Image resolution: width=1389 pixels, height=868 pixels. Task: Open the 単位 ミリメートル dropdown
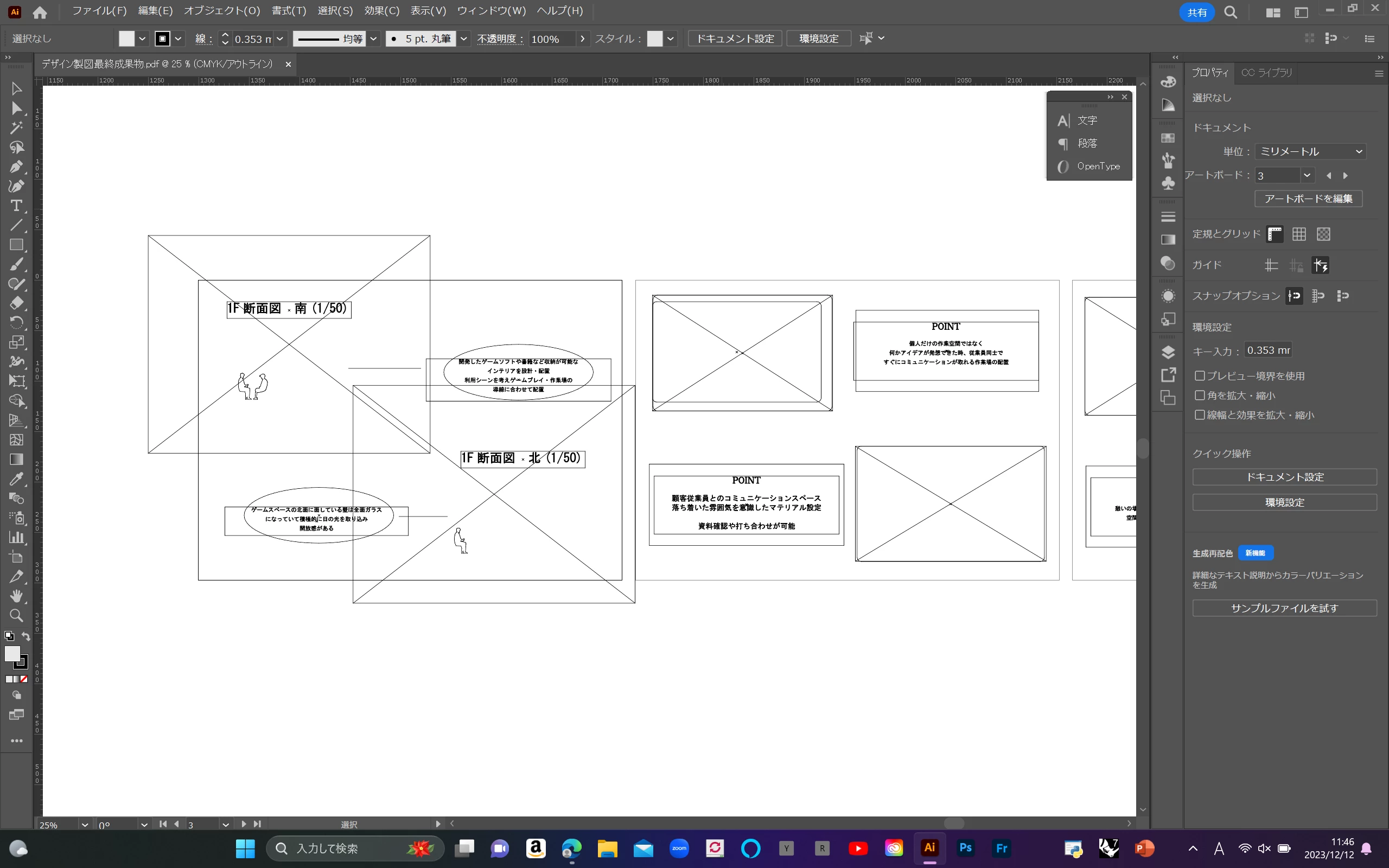point(1310,151)
